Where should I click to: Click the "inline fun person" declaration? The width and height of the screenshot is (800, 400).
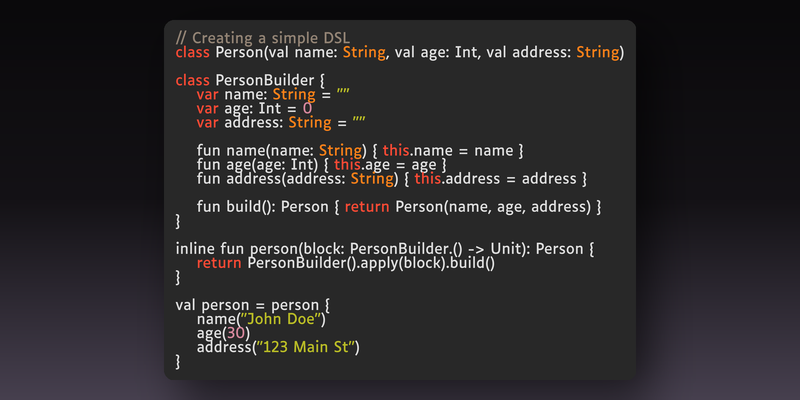tap(385, 249)
